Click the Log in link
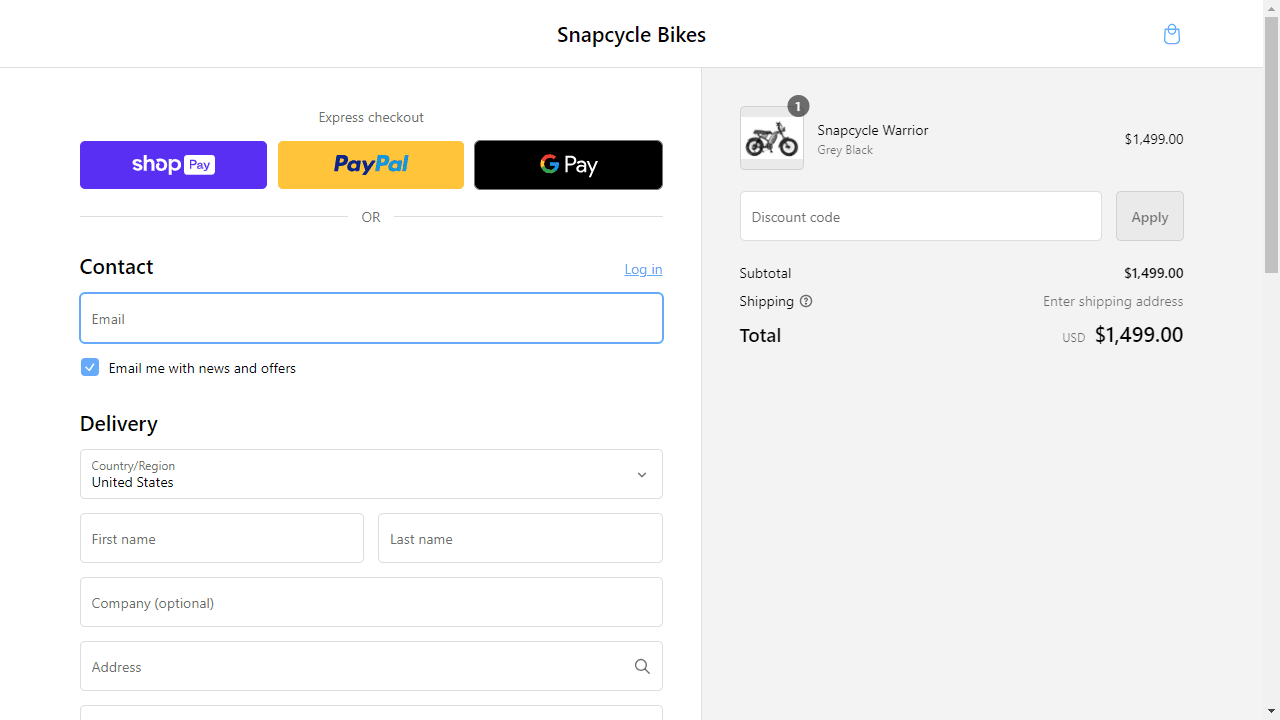The height and width of the screenshot is (720, 1280). coord(643,269)
